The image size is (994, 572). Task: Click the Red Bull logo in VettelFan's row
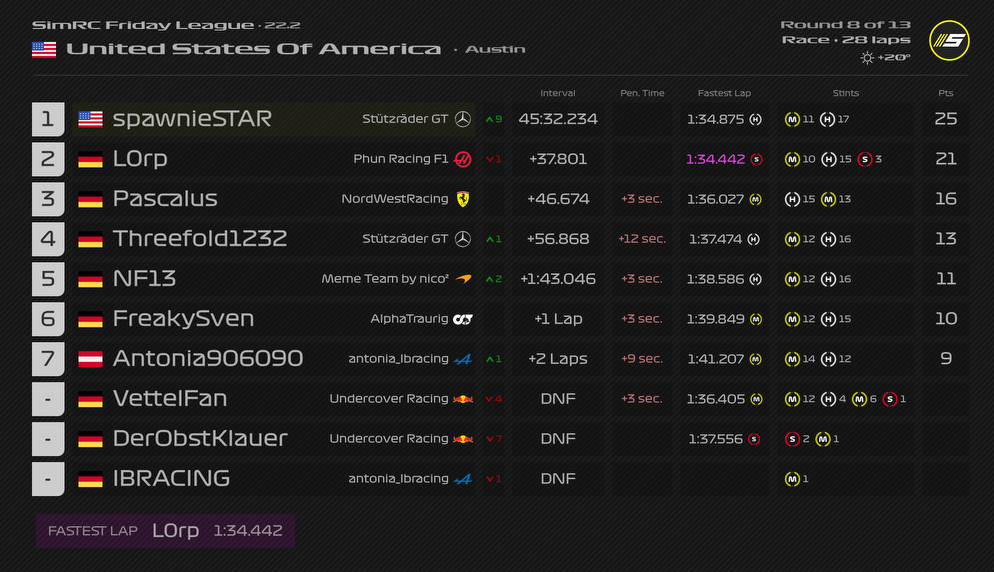[x=462, y=399]
